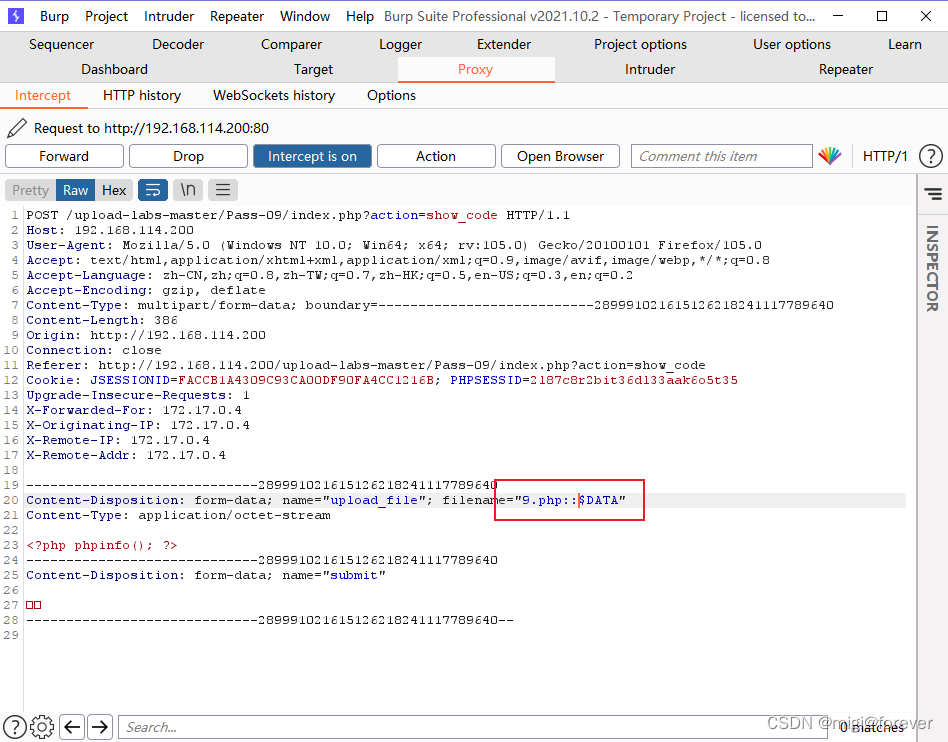Open the Learn tab
948x742 pixels.
click(x=904, y=44)
